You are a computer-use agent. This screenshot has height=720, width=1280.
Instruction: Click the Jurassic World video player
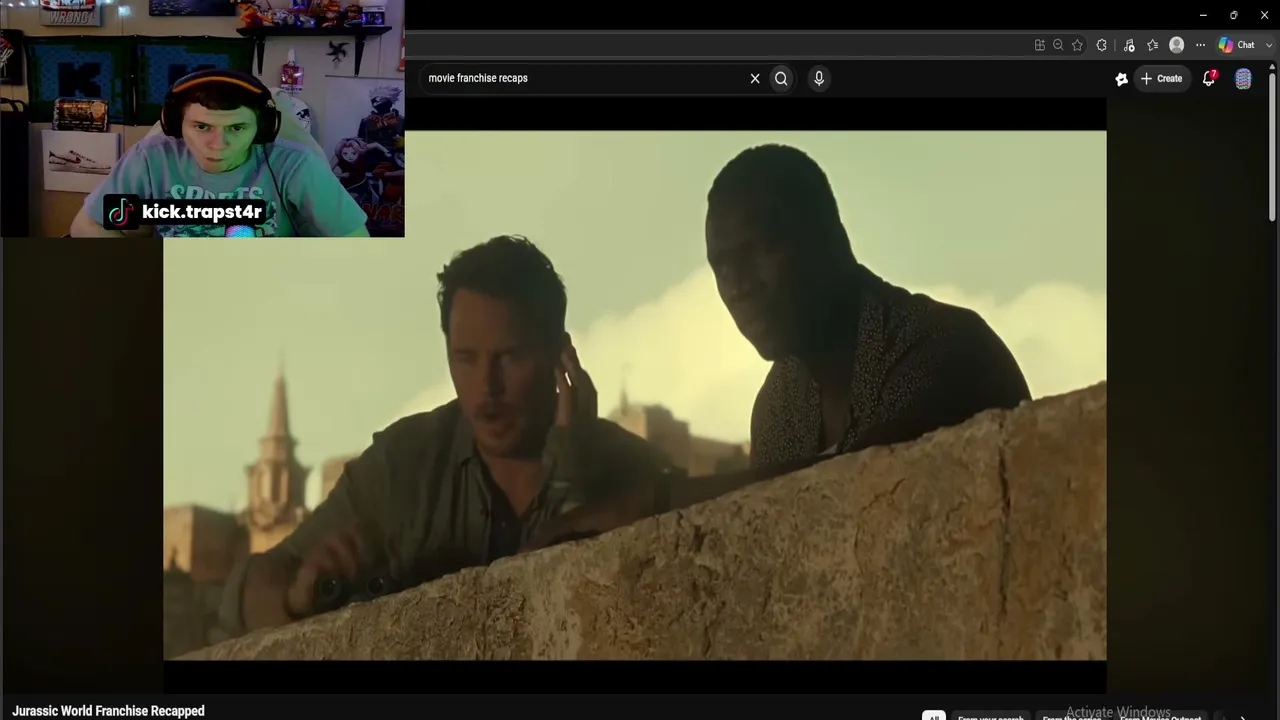click(x=635, y=395)
